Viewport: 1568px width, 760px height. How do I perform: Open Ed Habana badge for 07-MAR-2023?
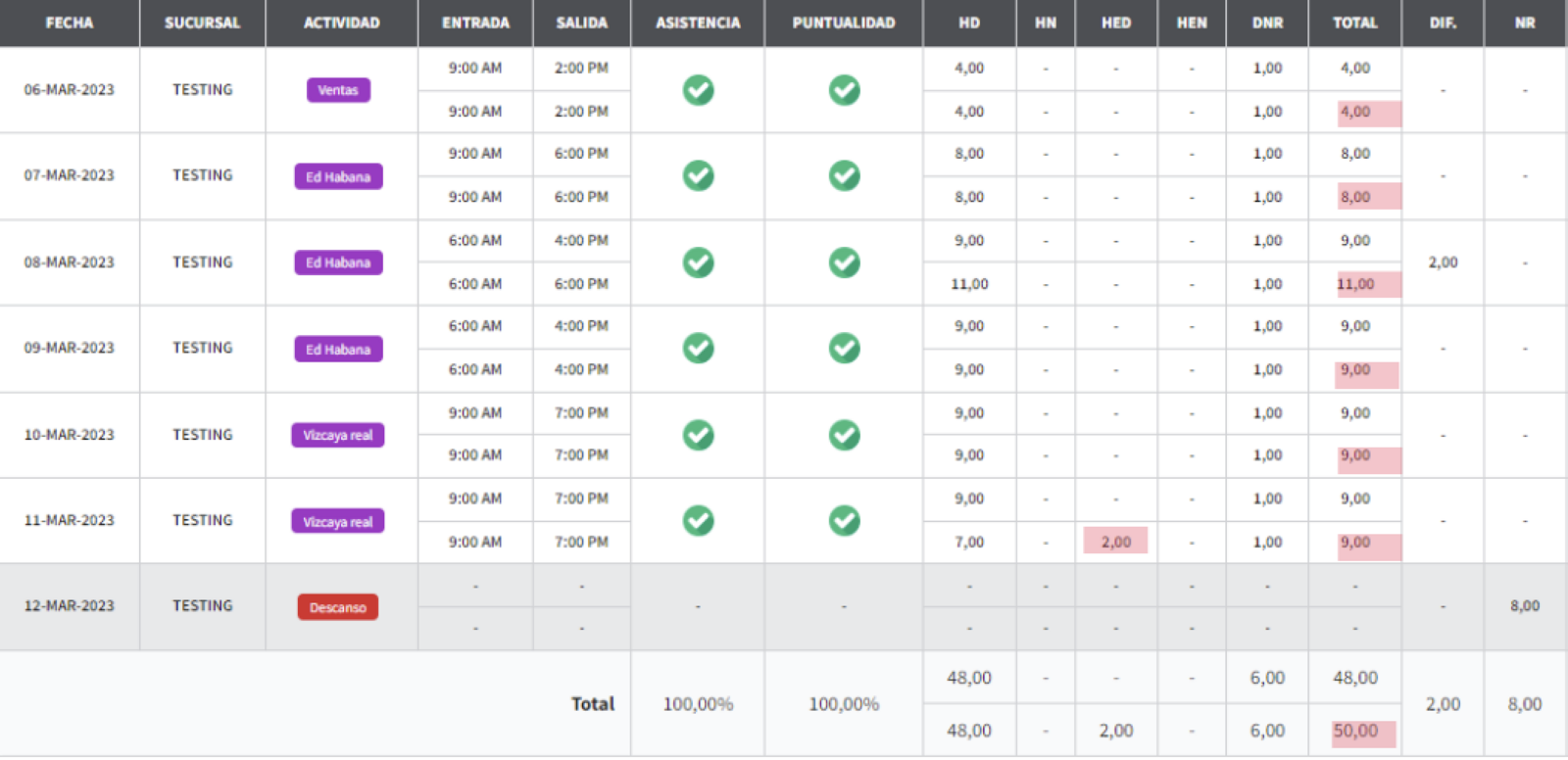point(338,177)
